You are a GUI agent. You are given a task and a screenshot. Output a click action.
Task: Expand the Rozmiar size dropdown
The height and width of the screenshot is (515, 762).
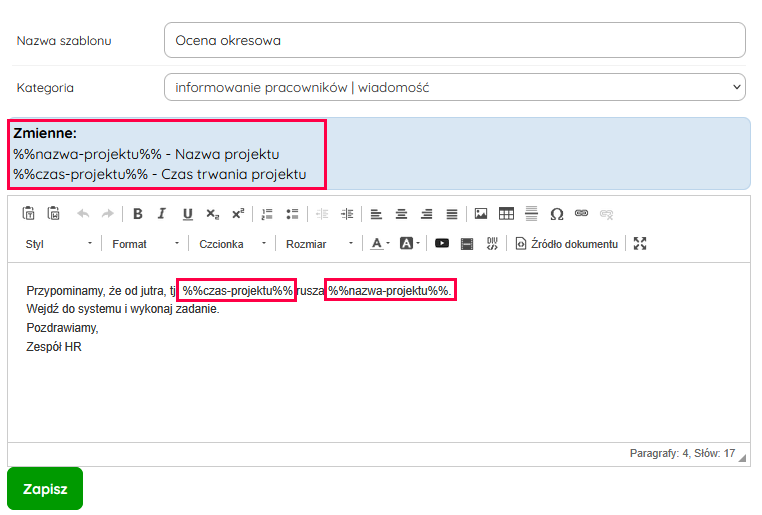(320, 243)
